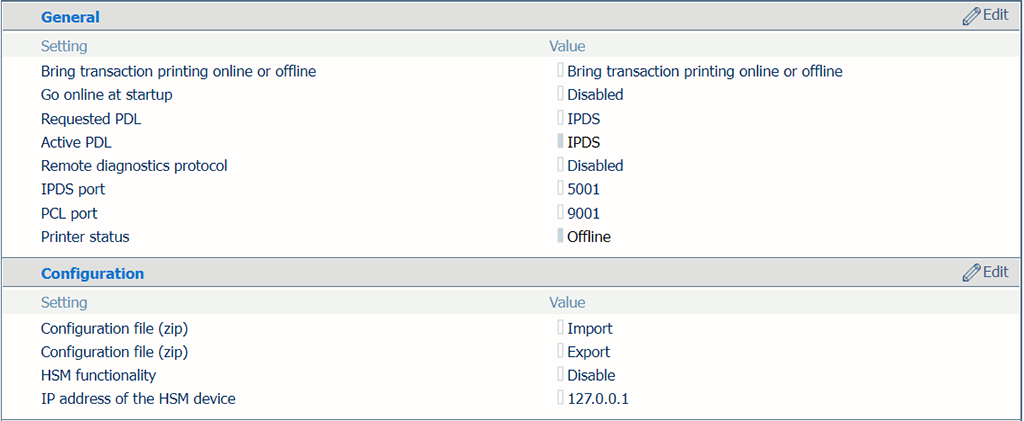
Task: Collapse the Configuration section header
Action: click(92, 273)
